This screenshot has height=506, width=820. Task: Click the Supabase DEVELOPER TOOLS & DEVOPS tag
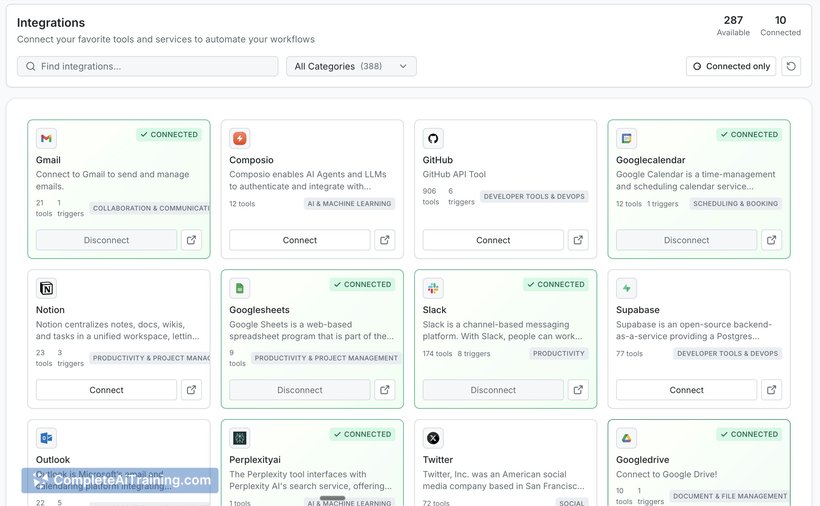point(727,354)
